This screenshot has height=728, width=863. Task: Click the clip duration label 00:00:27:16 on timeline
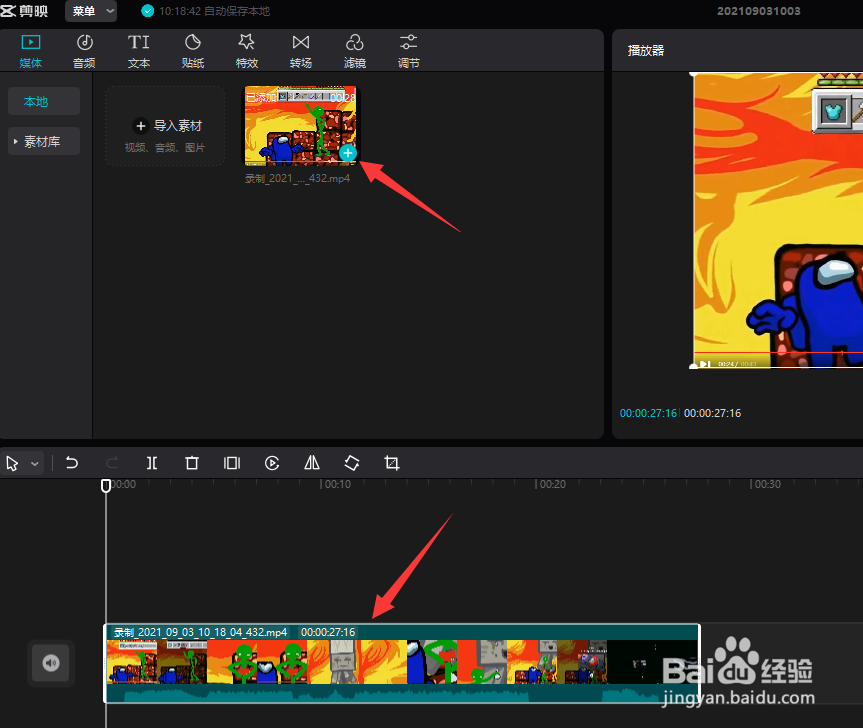[327, 632]
